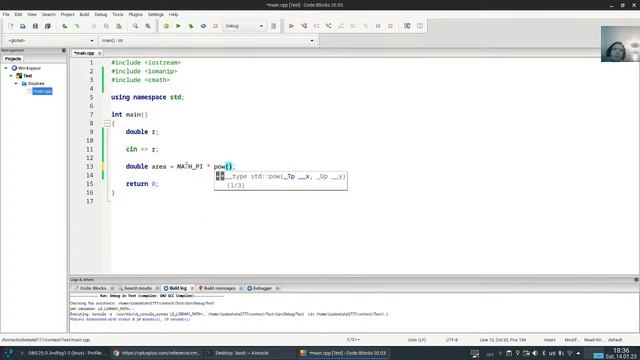
Task: Switch to the Search results tab
Action: (x=137, y=288)
